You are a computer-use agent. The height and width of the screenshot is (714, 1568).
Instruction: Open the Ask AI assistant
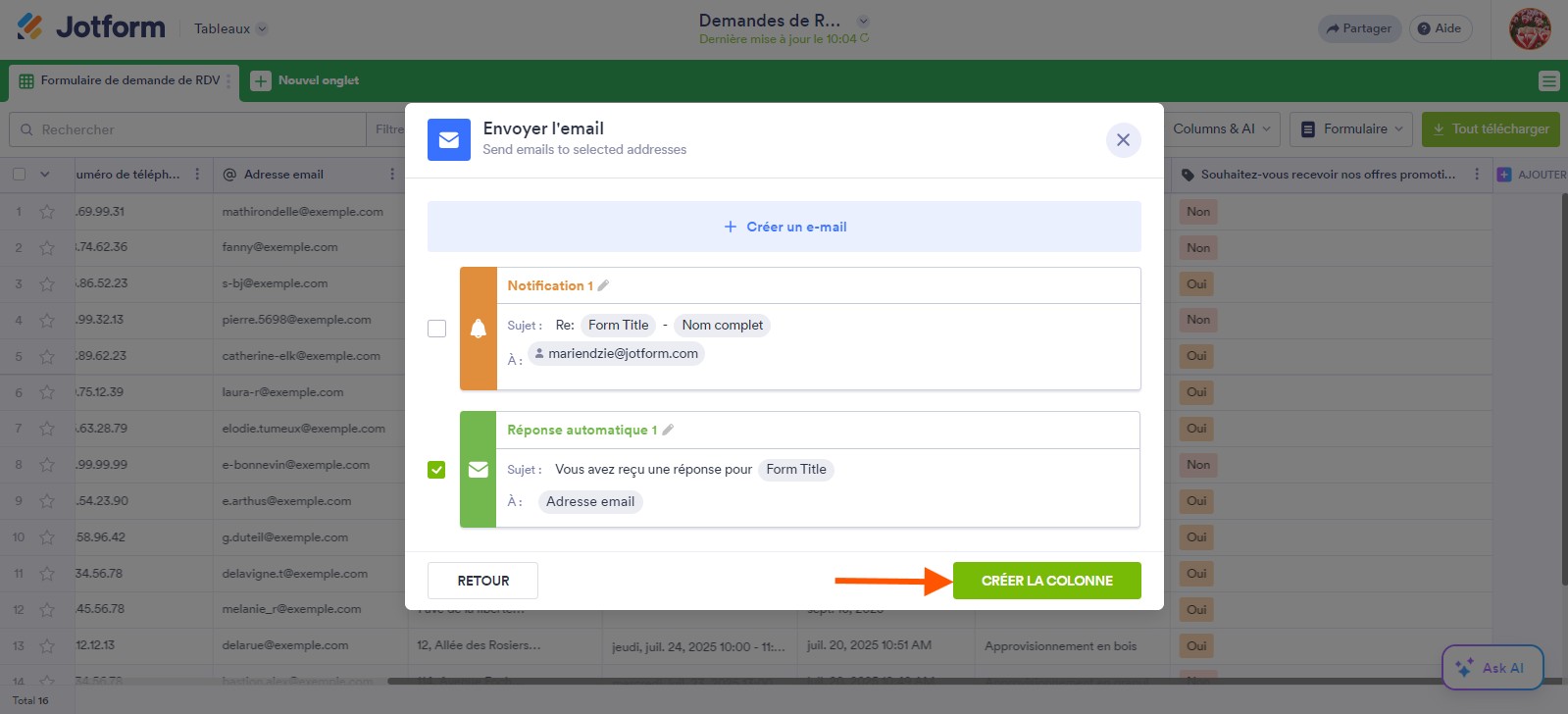pyautogui.click(x=1492, y=668)
